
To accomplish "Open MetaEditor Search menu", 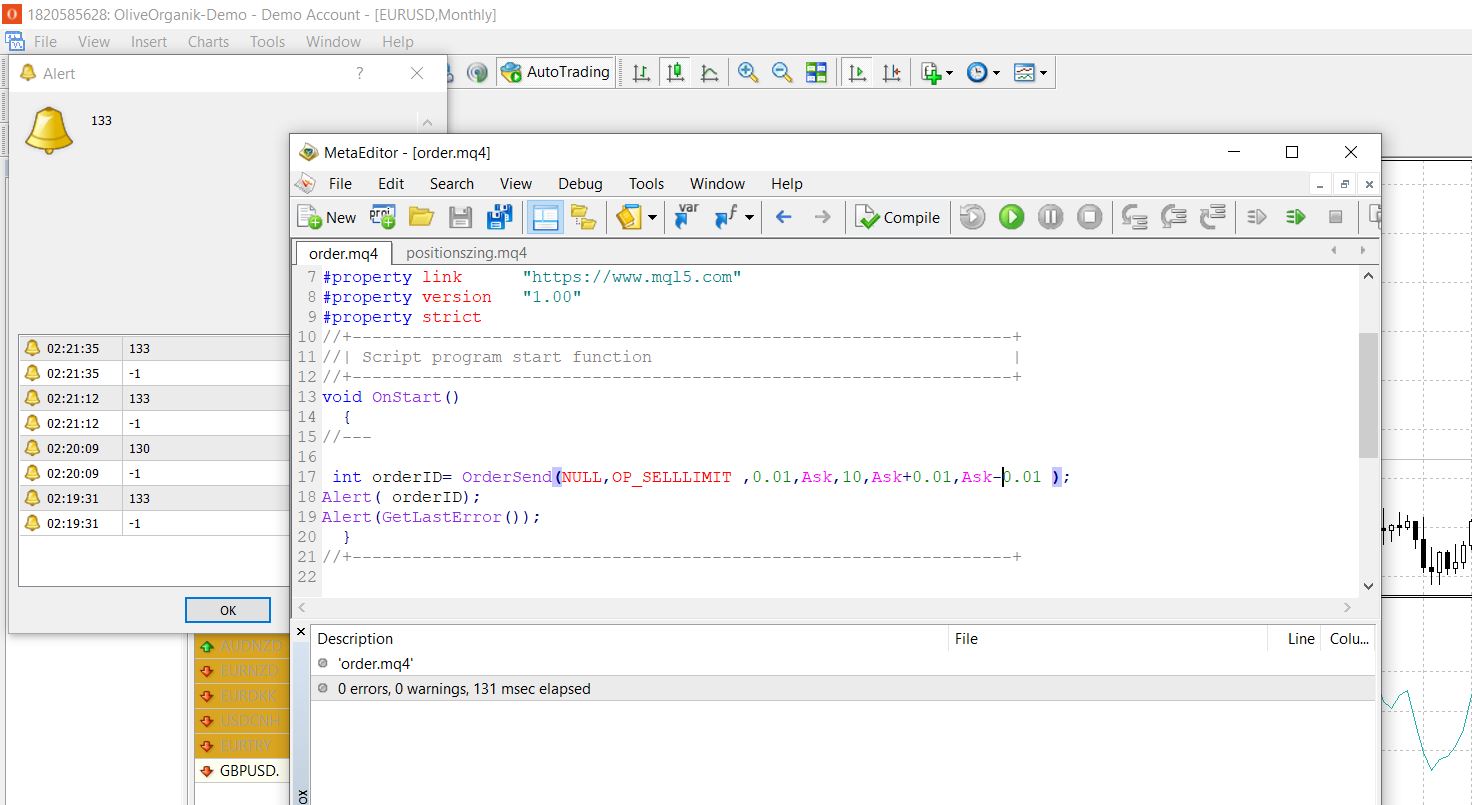I will pos(452,183).
